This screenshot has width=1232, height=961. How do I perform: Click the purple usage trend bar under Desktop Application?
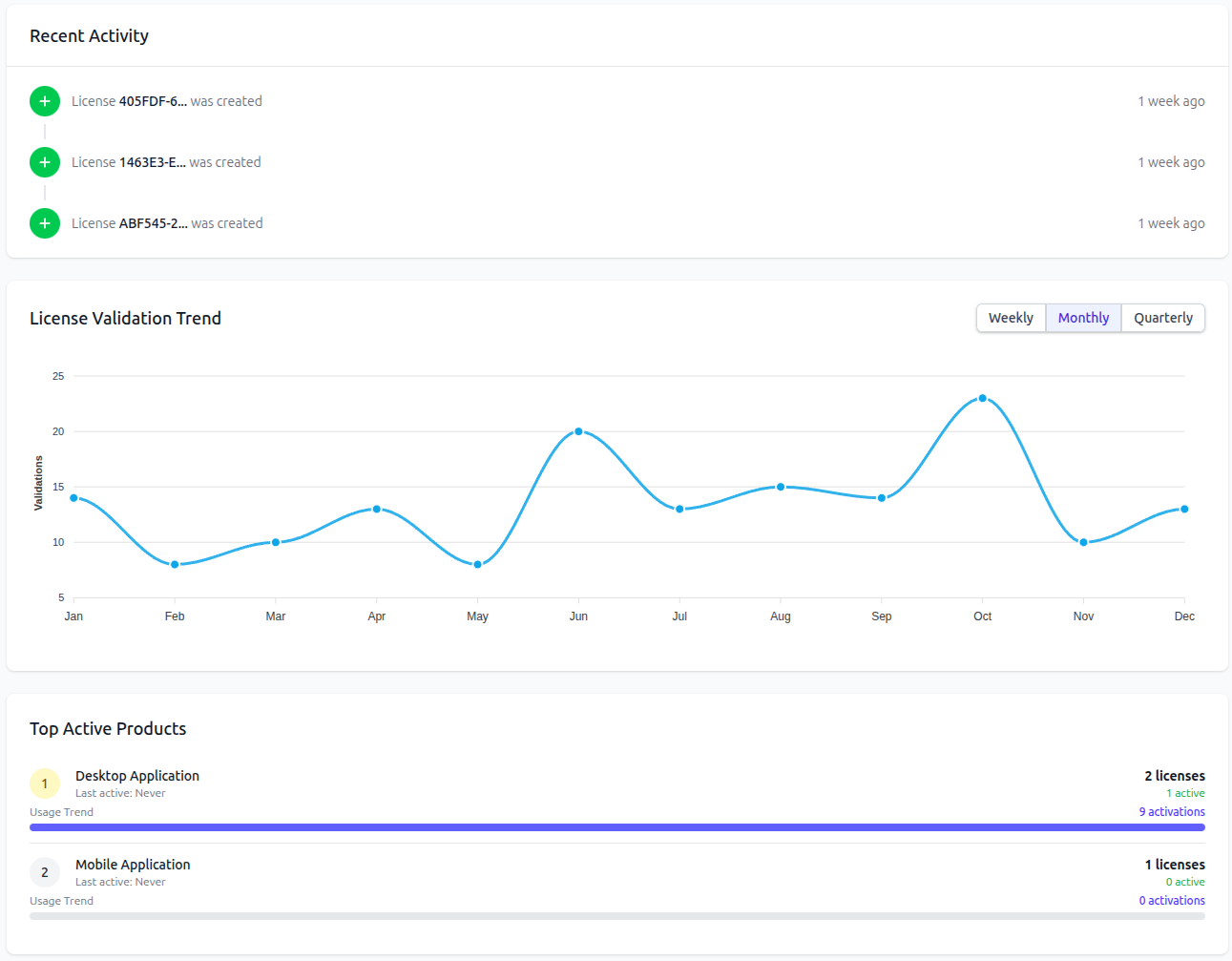616,826
